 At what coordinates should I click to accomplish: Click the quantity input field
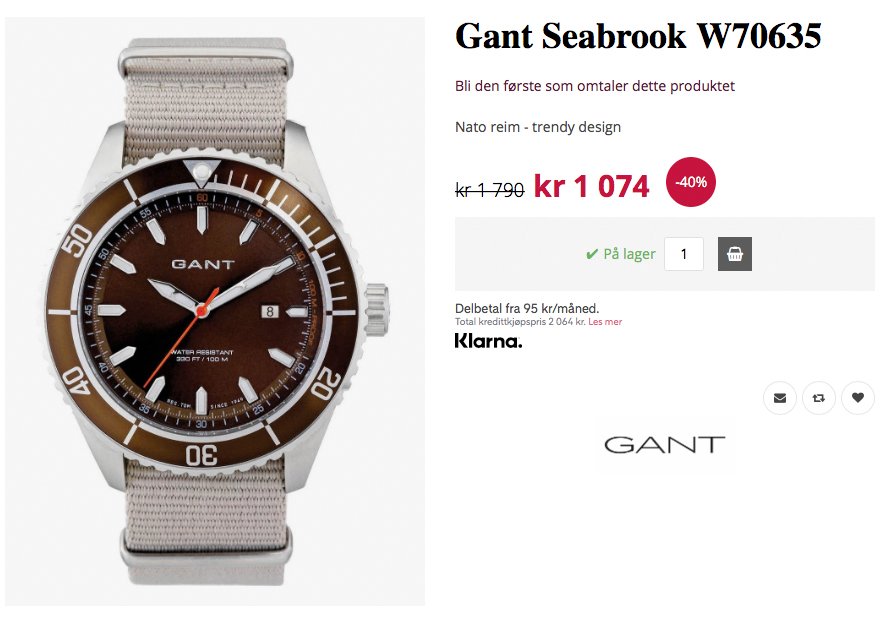684,254
